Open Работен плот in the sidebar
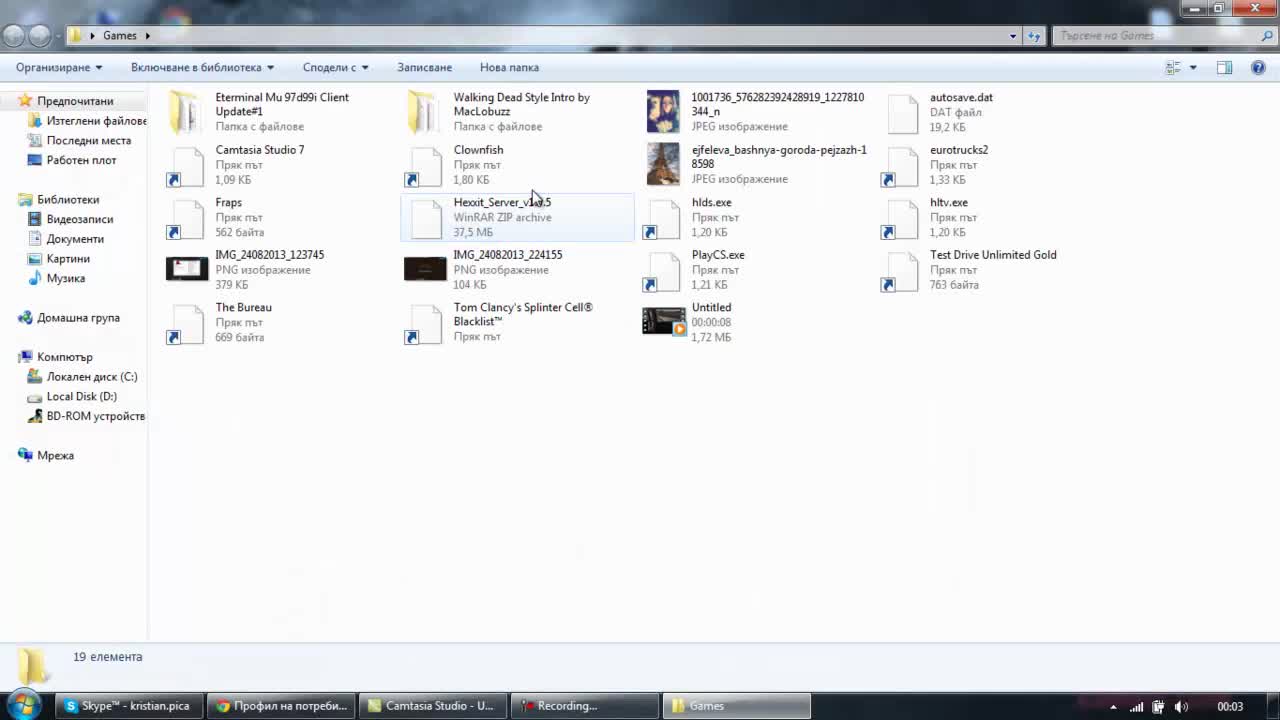 click(x=81, y=160)
